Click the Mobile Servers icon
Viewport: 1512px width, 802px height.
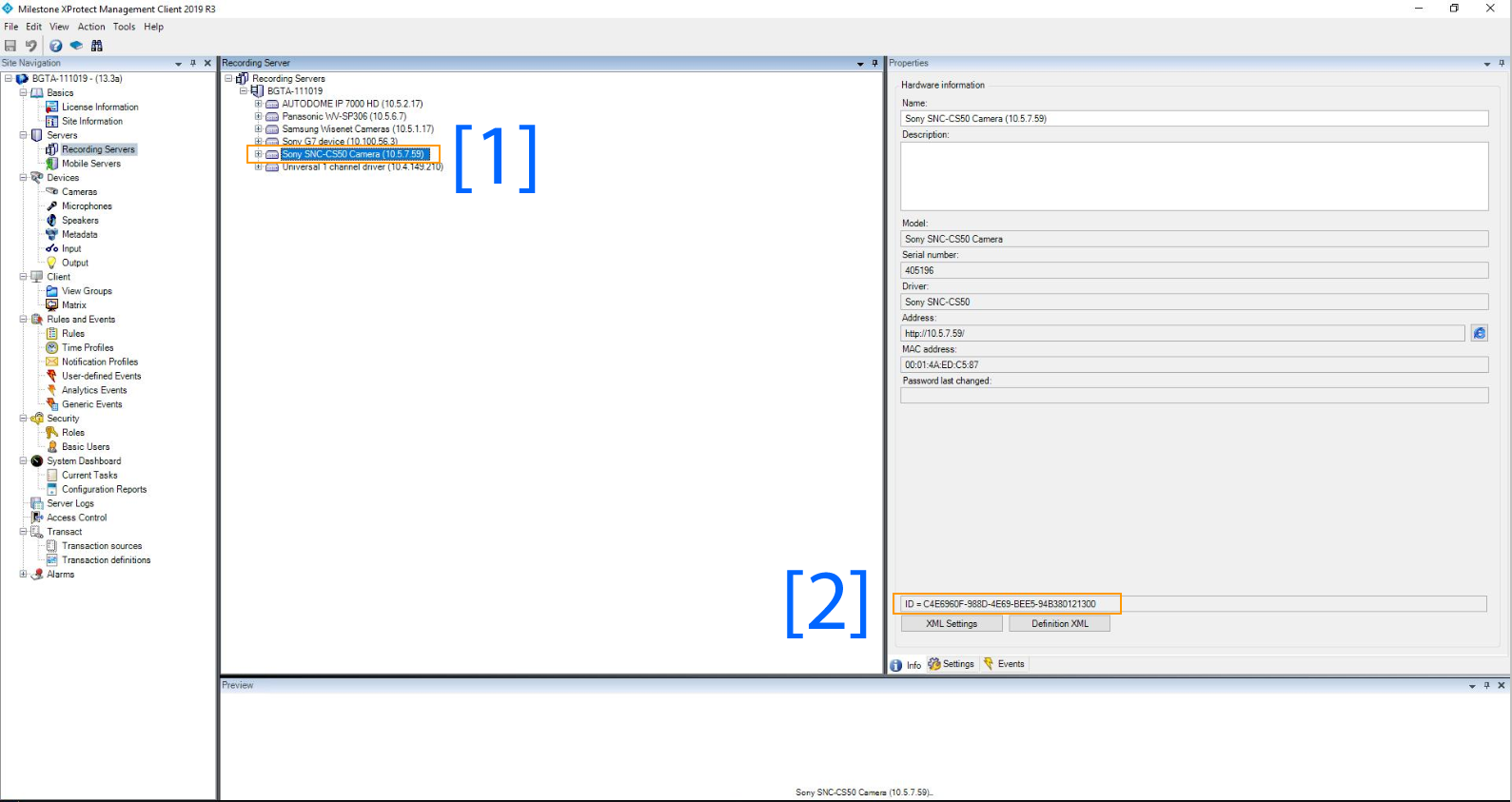(x=52, y=164)
